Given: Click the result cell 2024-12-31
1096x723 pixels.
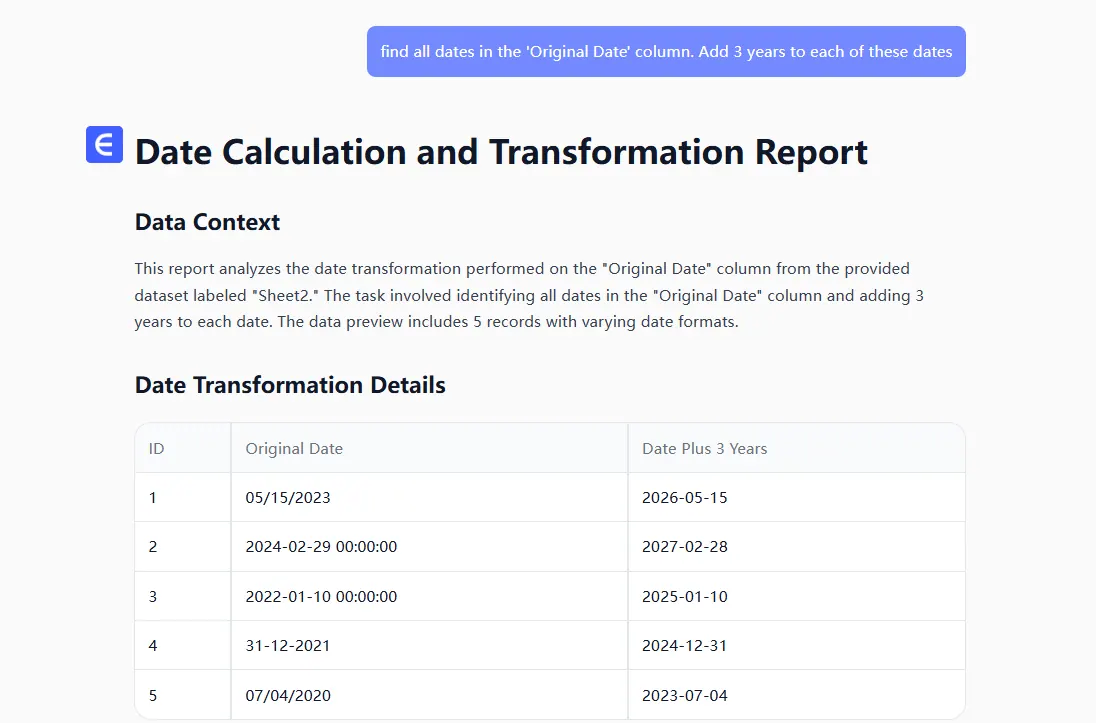Looking at the screenshot, I should tap(685, 646).
